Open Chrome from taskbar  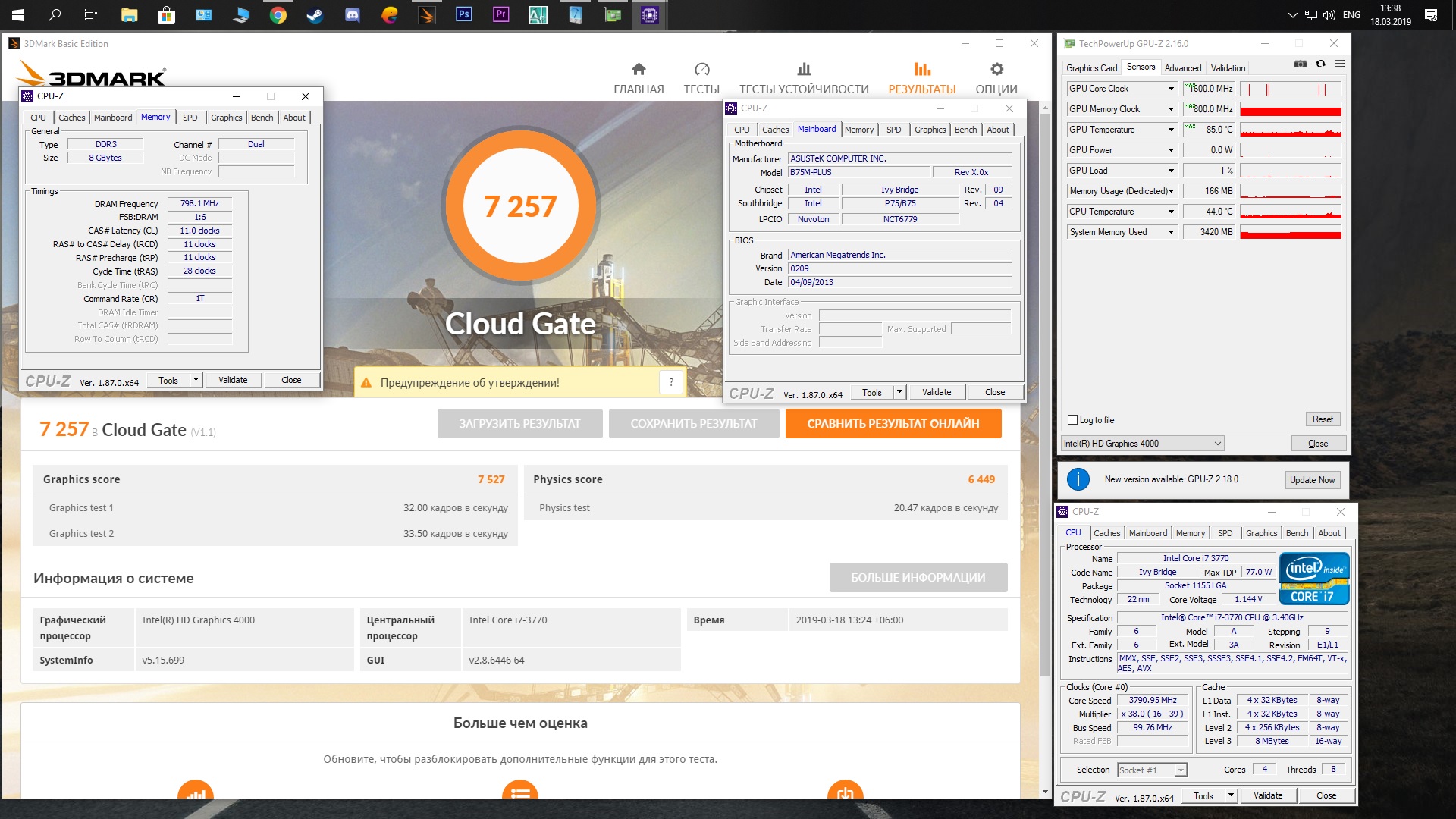[x=278, y=14]
